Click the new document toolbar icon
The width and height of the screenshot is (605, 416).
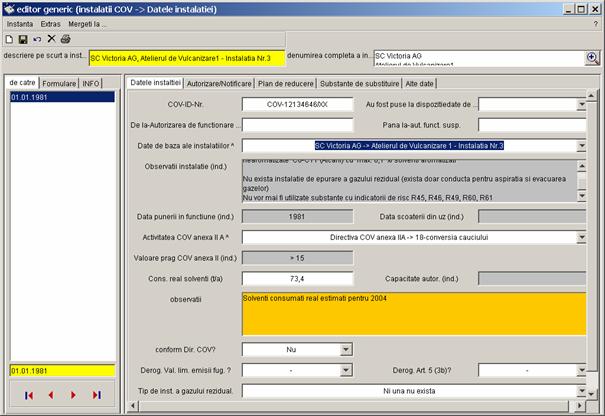pos(9,38)
